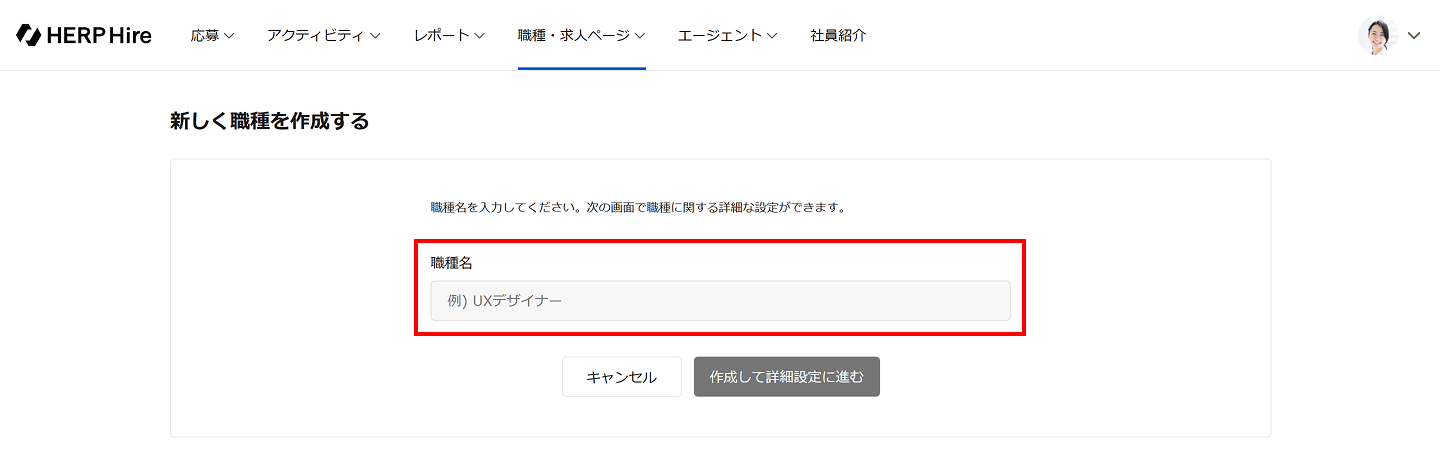Expand the chevron next to the avatar
1440x449 pixels.
[x=1414, y=35]
